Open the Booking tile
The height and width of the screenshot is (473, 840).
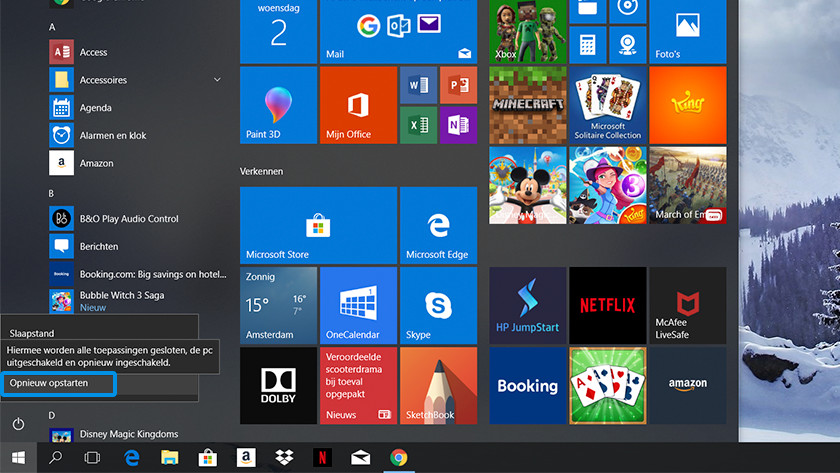coord(528,386)
